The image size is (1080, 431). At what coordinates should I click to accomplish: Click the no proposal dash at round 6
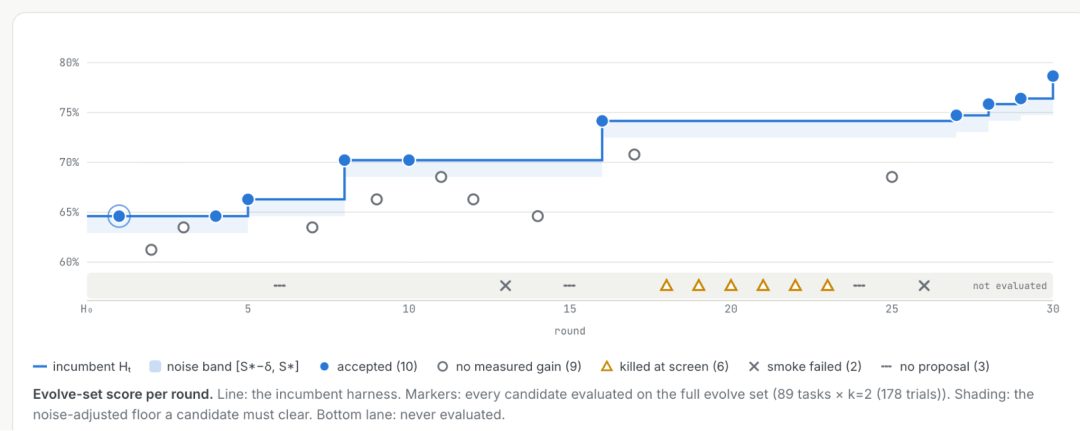[280, 286]
